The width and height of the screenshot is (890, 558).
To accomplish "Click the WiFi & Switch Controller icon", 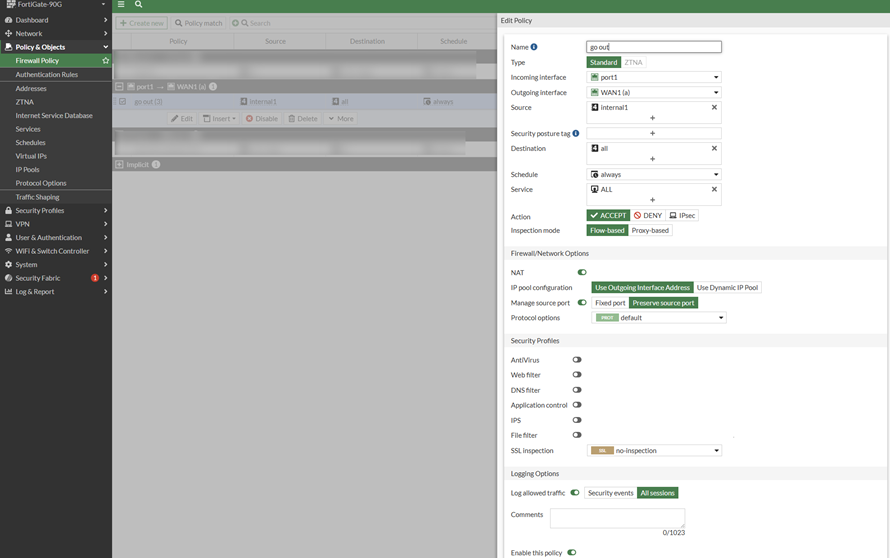I will (x=9, y=251).
